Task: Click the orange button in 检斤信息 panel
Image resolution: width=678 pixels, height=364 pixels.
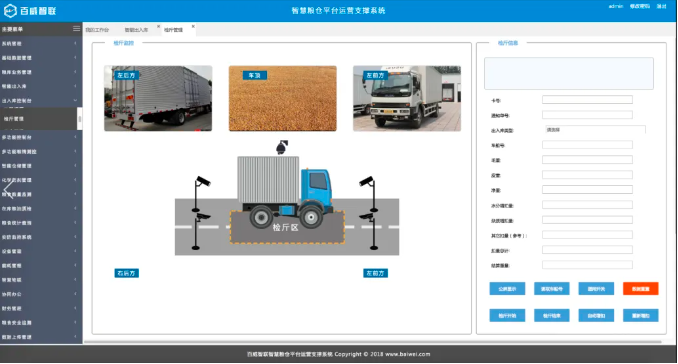Action: tap(640, 289)
